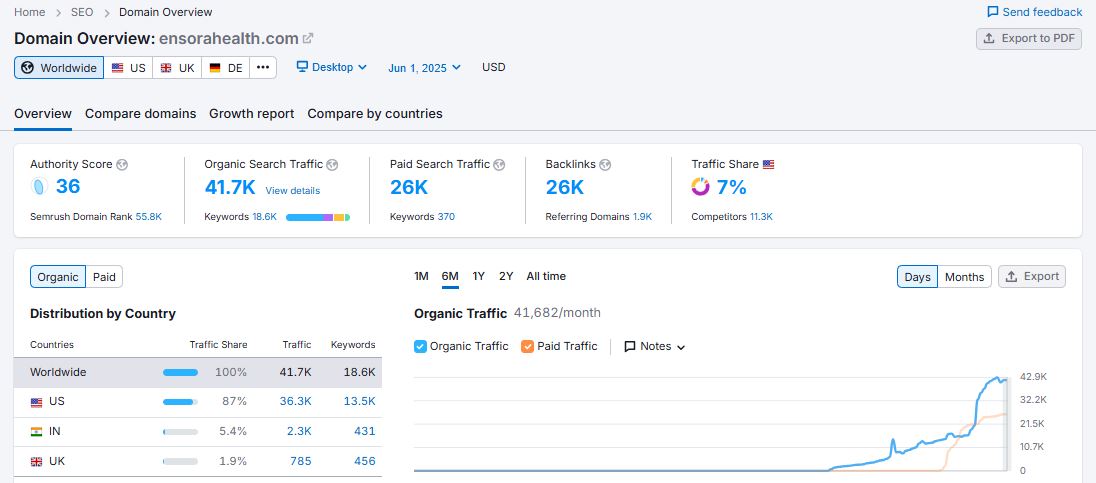Open the Desktop device dropdown

point(332,67)
